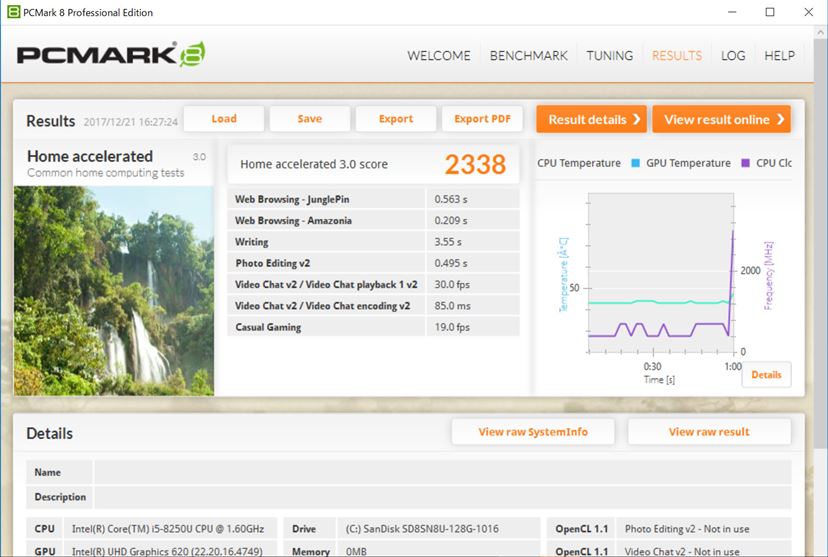Click View result online button
Screen dimensions: 828x557
click(721, 119)
